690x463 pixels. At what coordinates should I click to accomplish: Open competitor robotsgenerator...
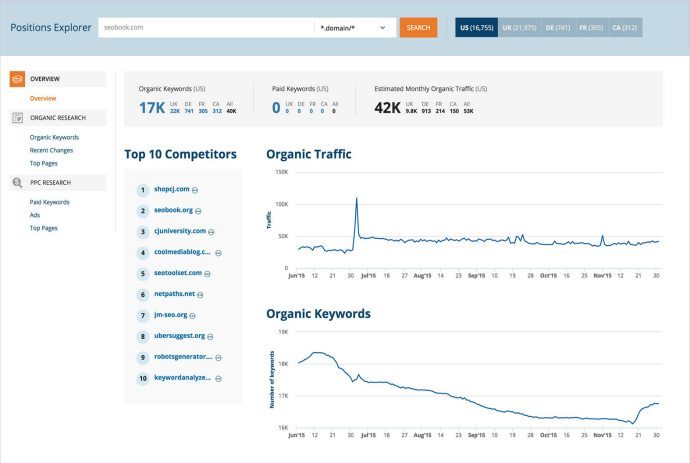(184, 357)
